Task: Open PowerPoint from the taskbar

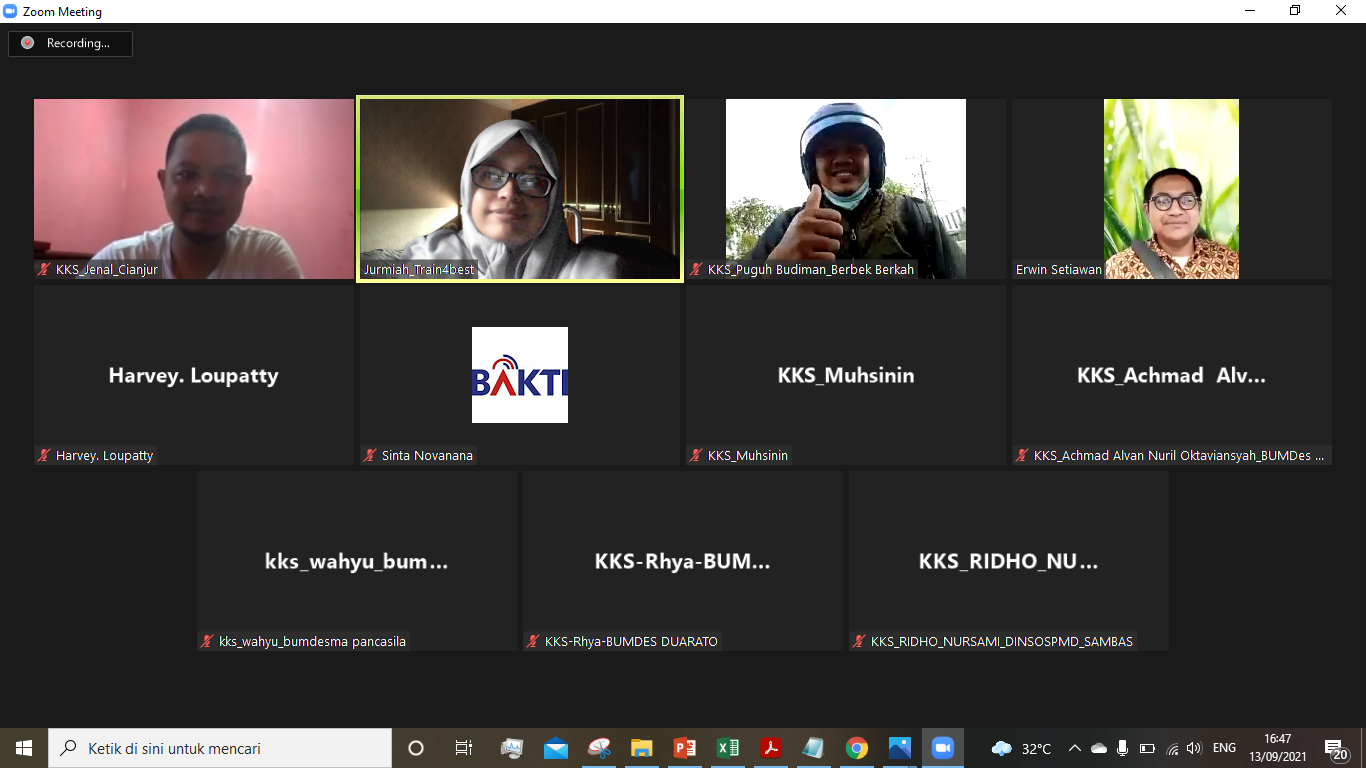Action: 685,748
